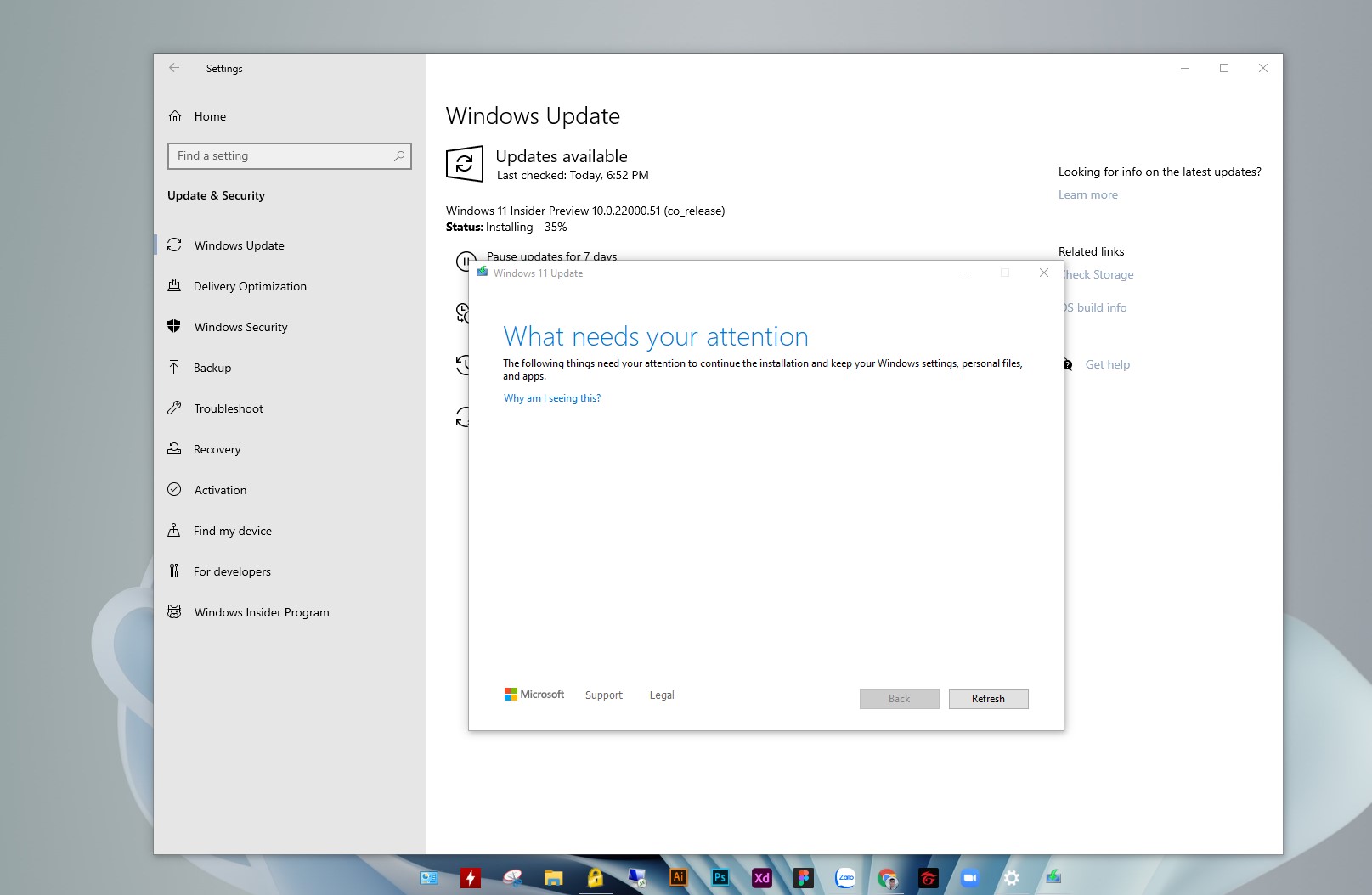This screenshot has width=1372, height=895.
Task: Click the Get help link
Action: pos(1108,364)
